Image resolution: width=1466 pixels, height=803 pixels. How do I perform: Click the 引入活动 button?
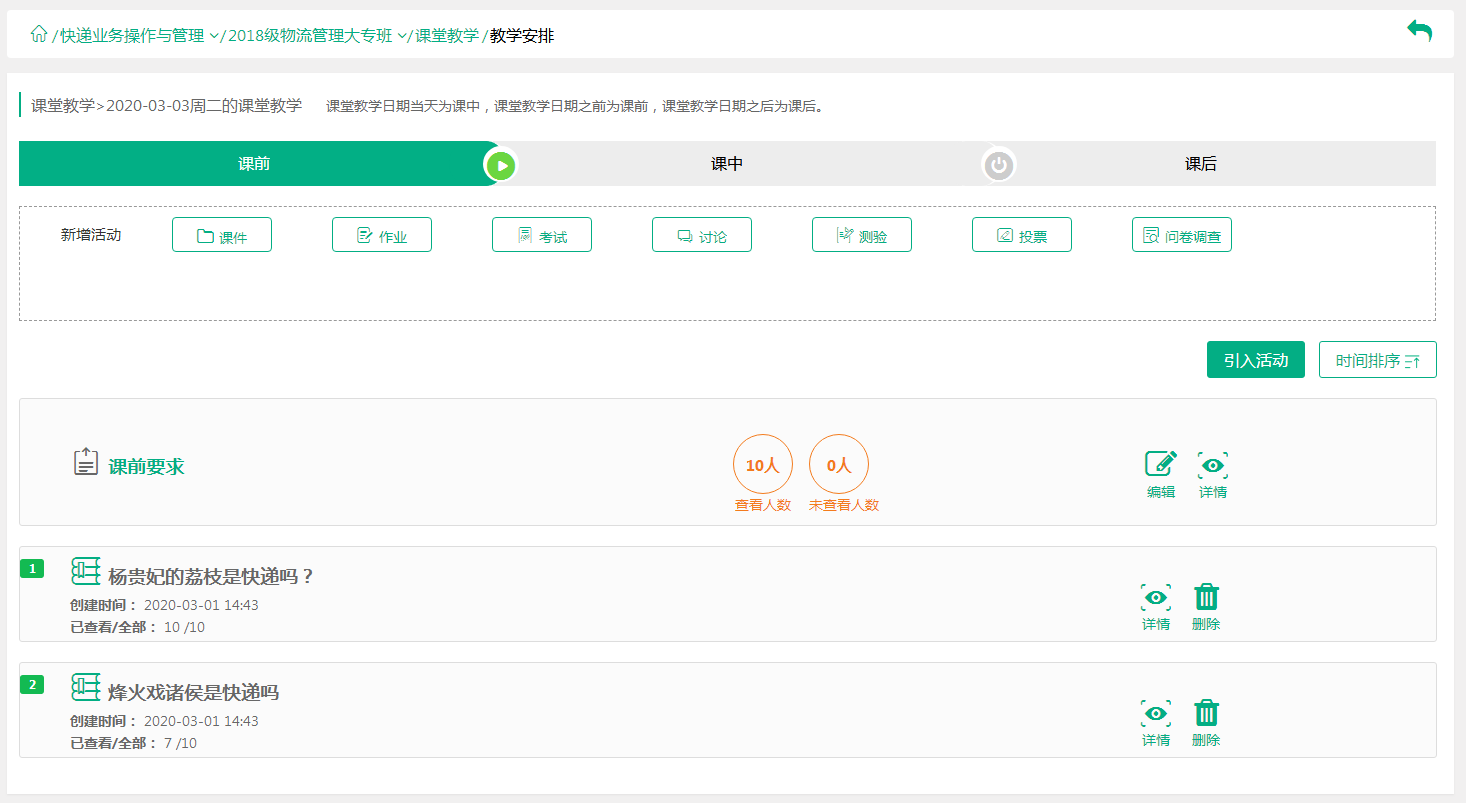(x=1255, y=360)
